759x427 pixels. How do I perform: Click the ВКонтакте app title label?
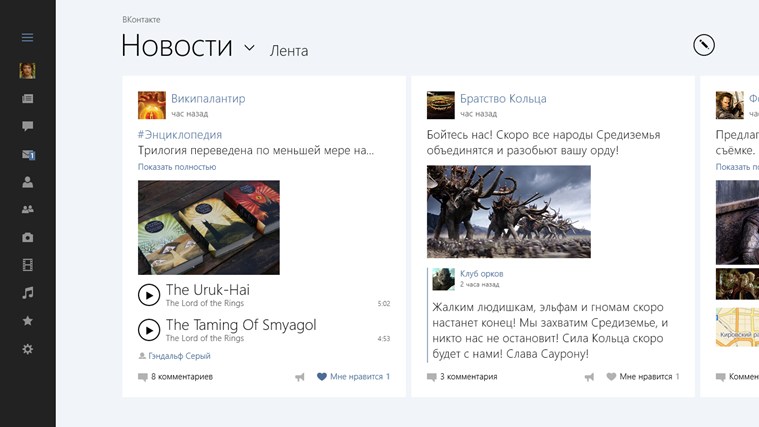click(x=141, y=20)
